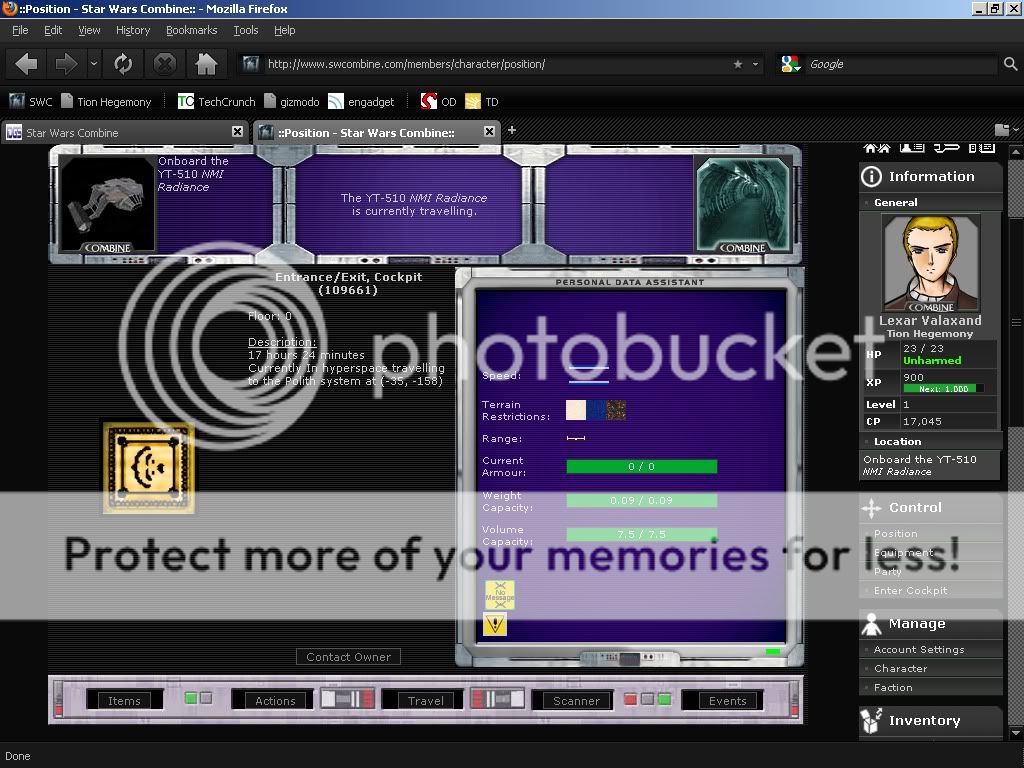1024x768 pixels.
Task: Click the house icons above Information
Action: coord(876,148)
